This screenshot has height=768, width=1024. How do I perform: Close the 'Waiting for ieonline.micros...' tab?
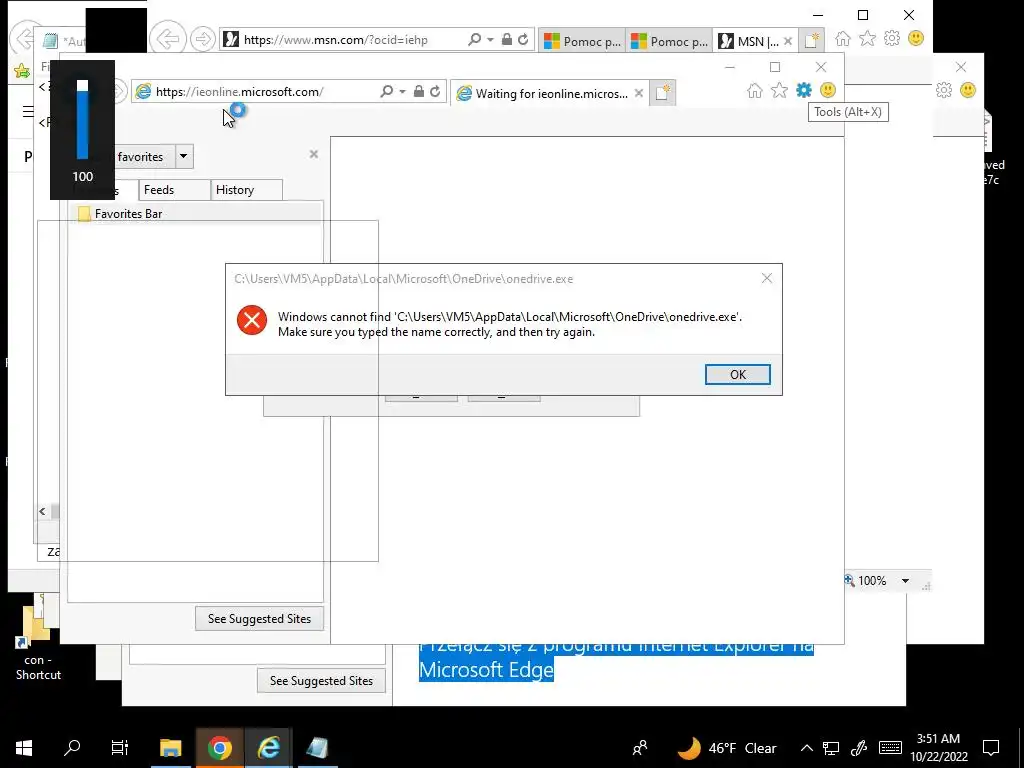(x=639, y=93)
